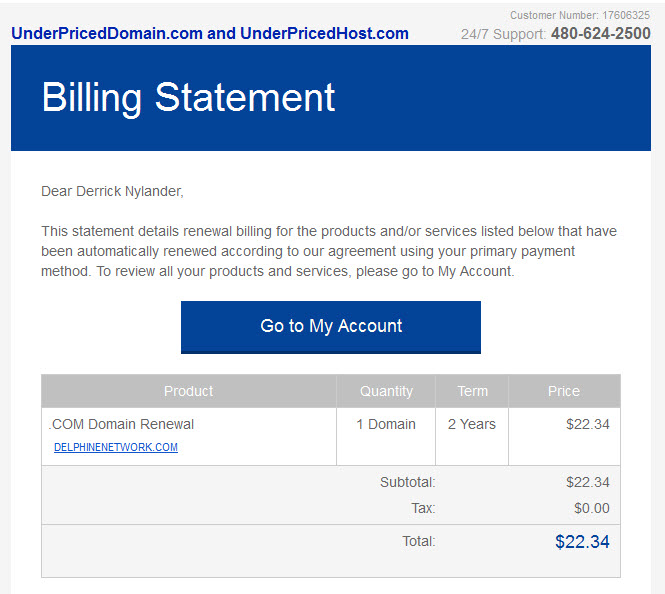Select the Term column header
The image size is (665, 594).
pos(472,391)
